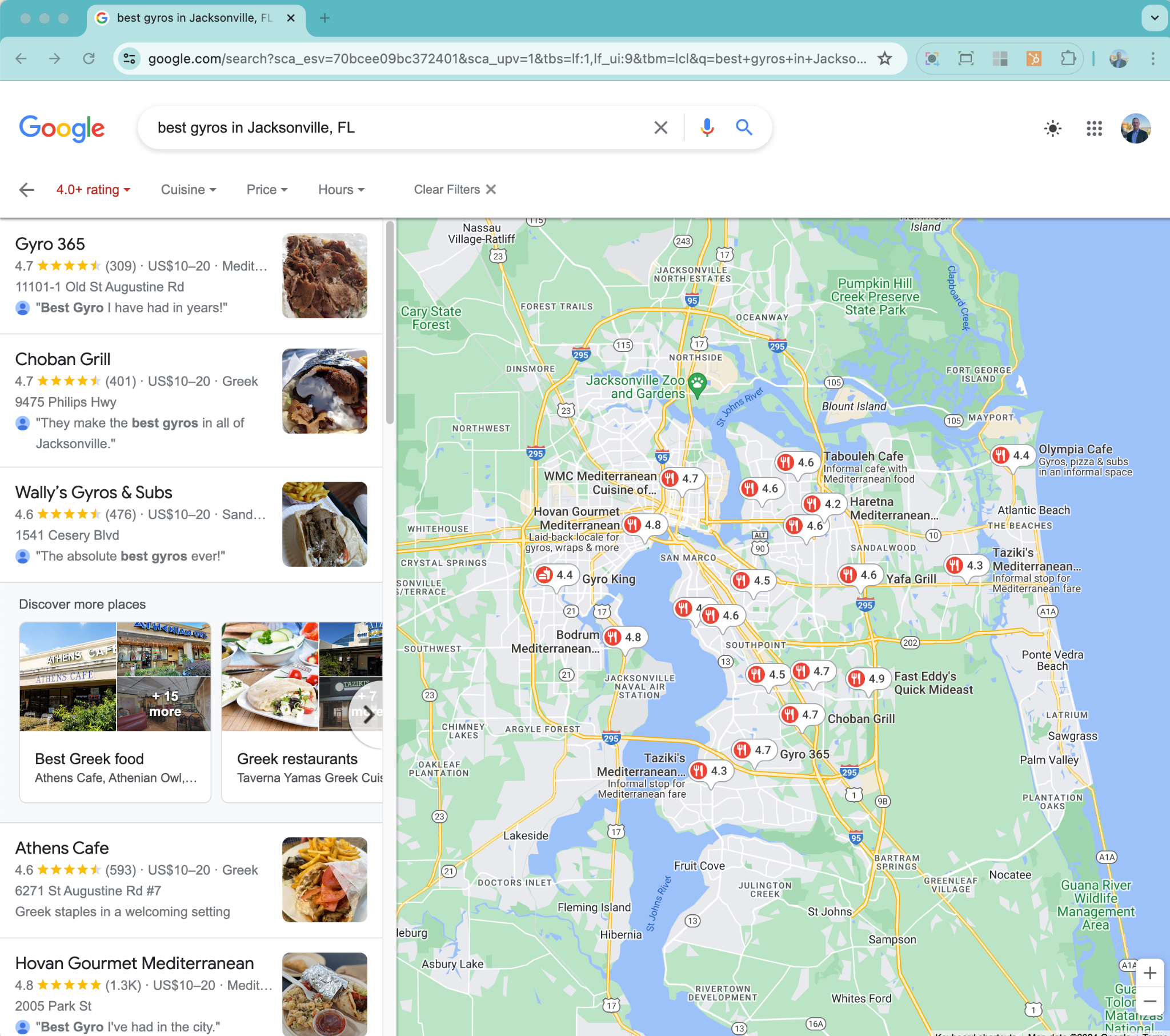Viewport: 1170px width, 1036px height.
Task: Submit search with magnifier icon
Action: coord(744,127)
